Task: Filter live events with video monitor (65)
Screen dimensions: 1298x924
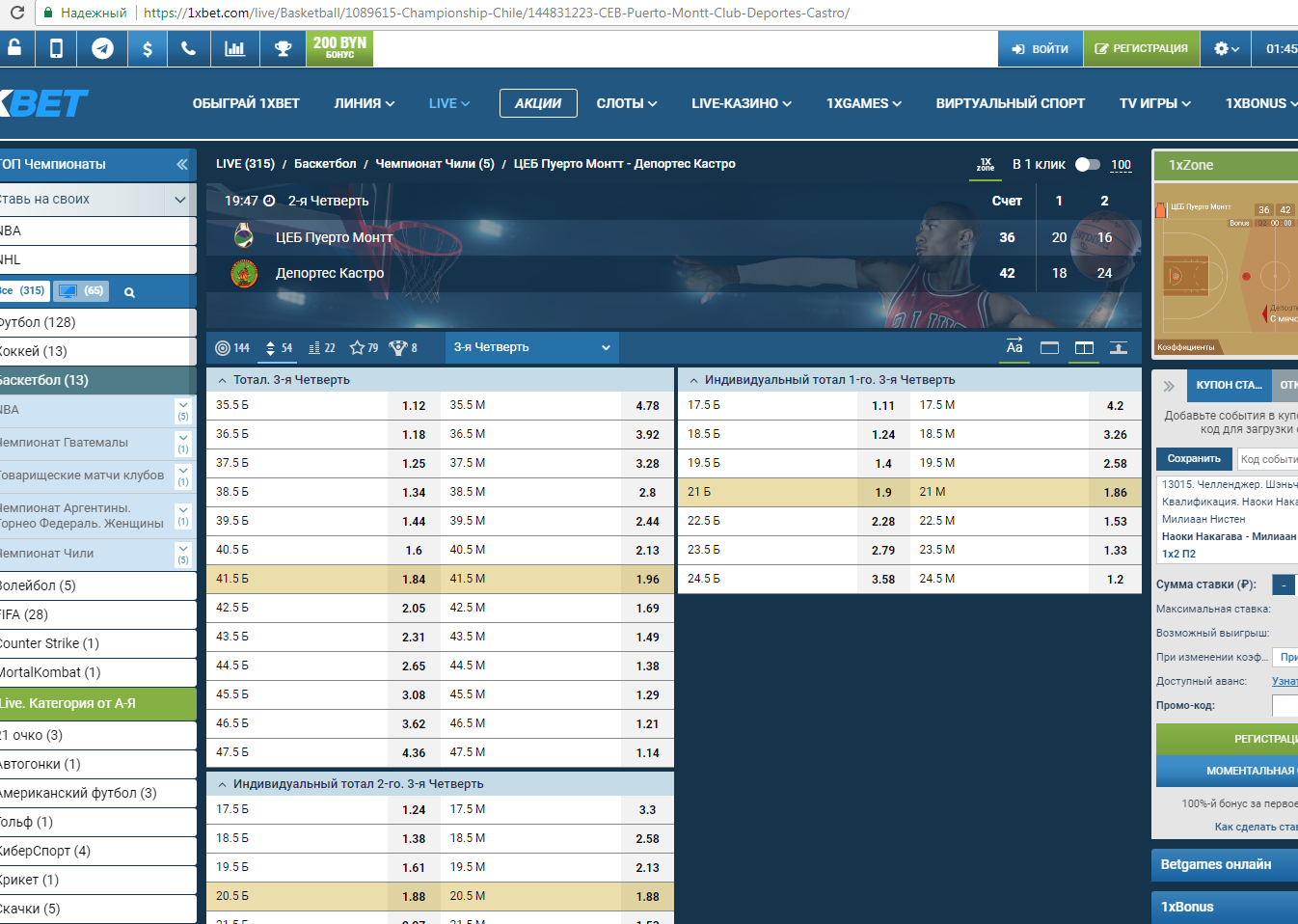Action: tap(81, 291)
